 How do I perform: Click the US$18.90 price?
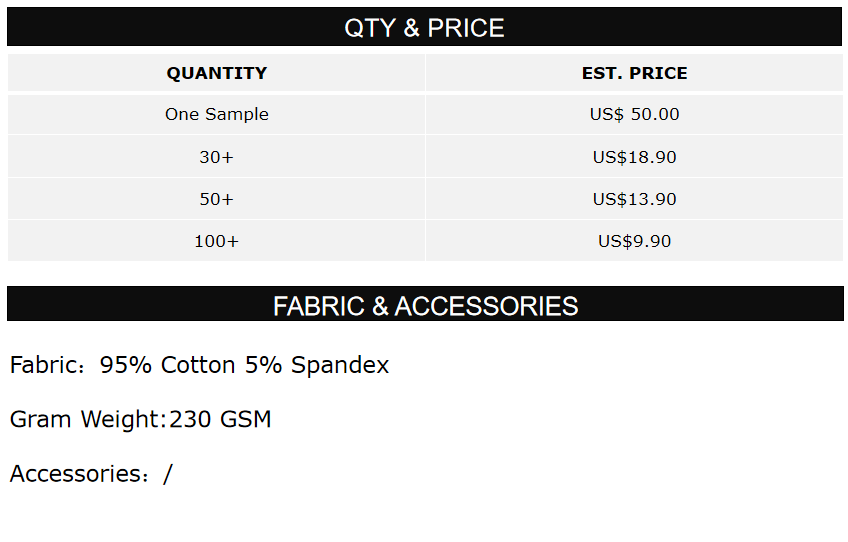pyautogui.click(x=634, y=157)
